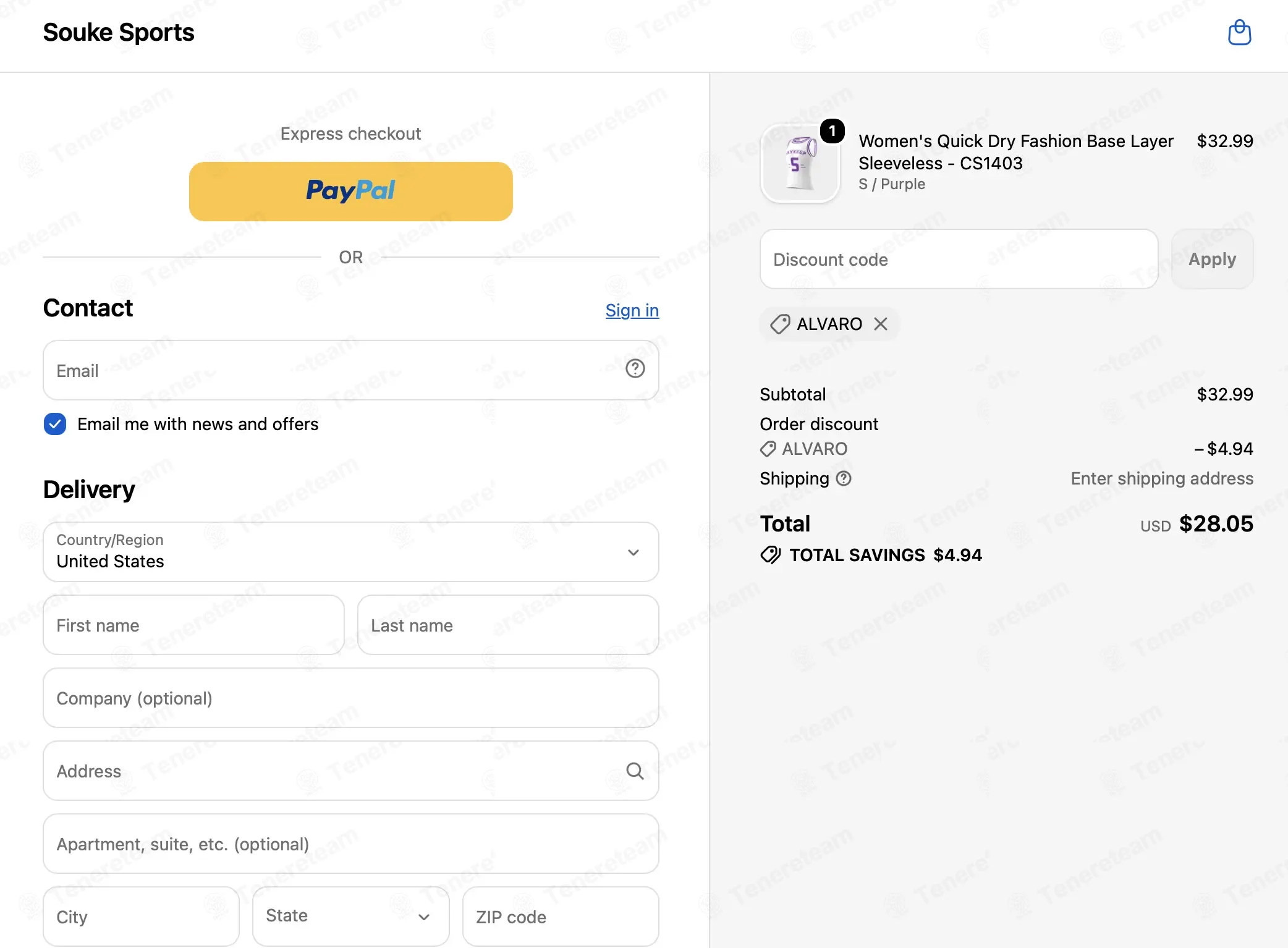Image resolution: width=1288 pixels, height=948 pixels.
Task: Expand the Country/Region dropdown
Action: pos(351,552)
